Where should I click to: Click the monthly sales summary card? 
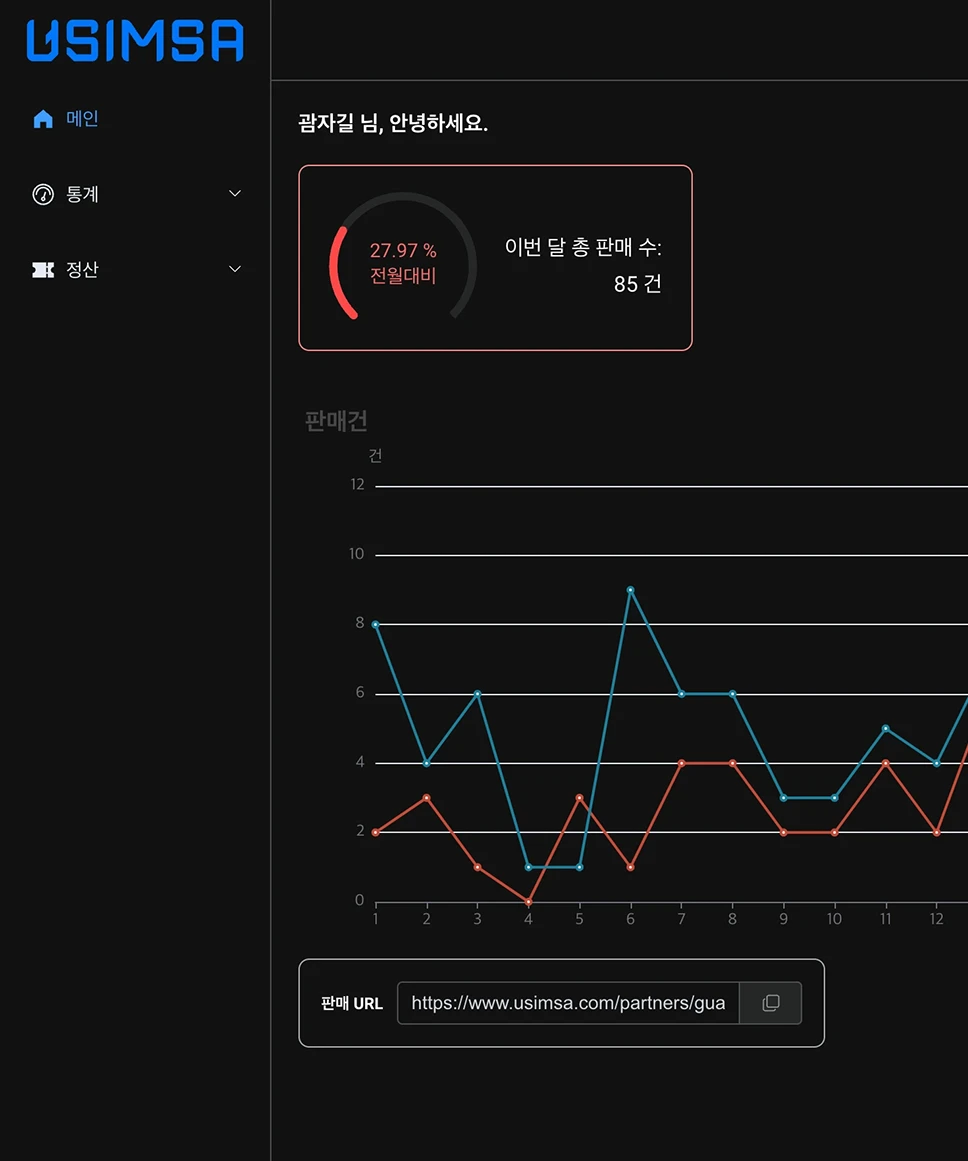[495, 257]
